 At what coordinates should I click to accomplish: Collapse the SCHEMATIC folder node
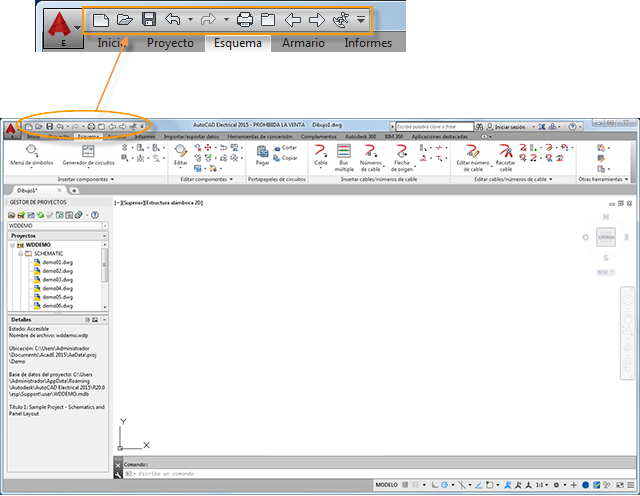tap(20, 254)
